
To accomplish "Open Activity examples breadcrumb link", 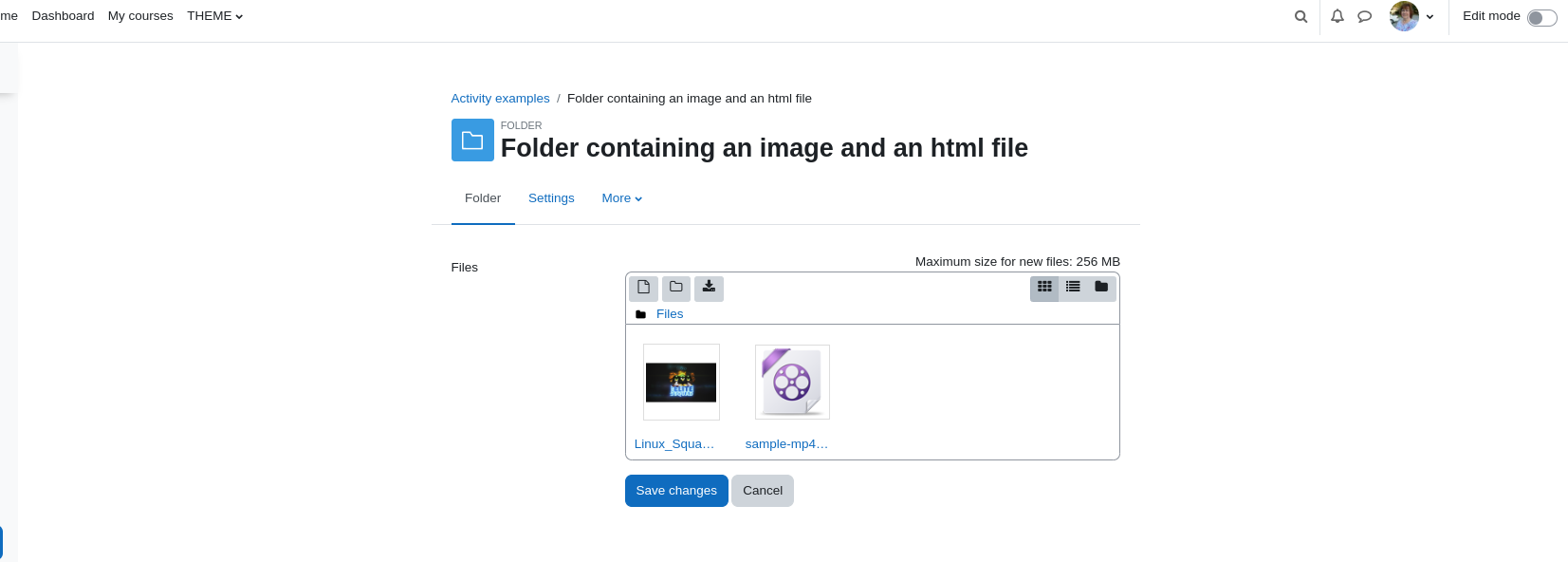I will 500,99.
